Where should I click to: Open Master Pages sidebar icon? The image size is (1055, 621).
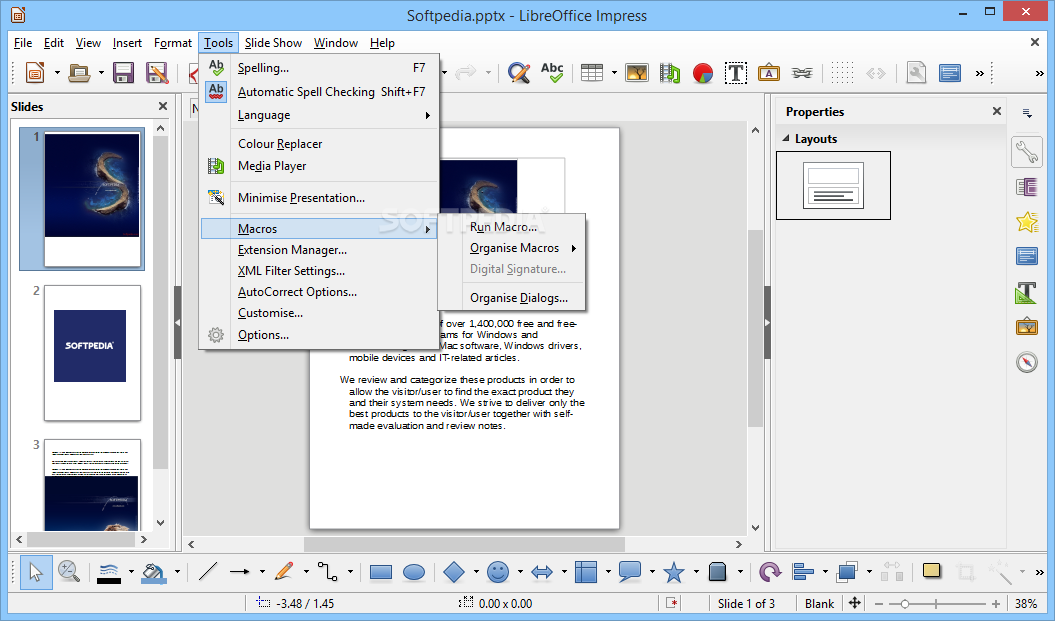click(1026, 256)
